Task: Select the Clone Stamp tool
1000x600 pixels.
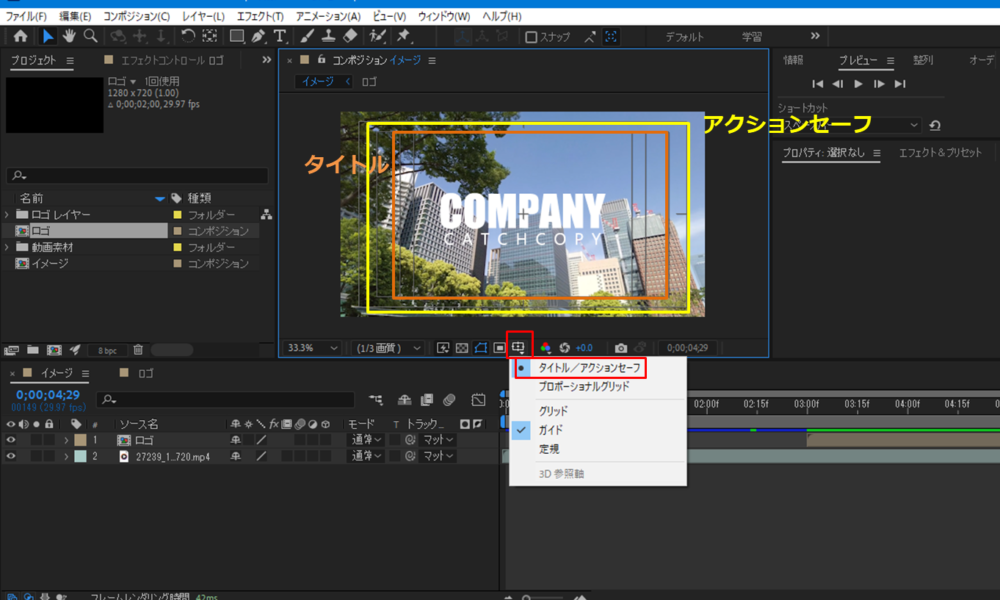Action: pos(329,36)
